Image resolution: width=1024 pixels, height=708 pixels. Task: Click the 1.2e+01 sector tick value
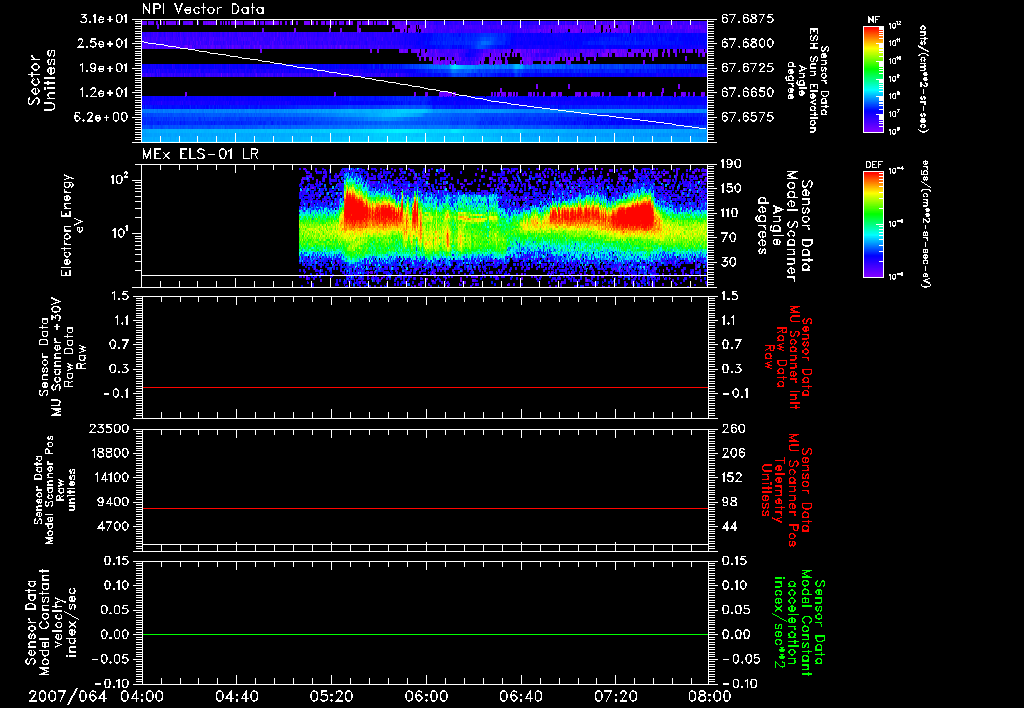tap(103, 93)
